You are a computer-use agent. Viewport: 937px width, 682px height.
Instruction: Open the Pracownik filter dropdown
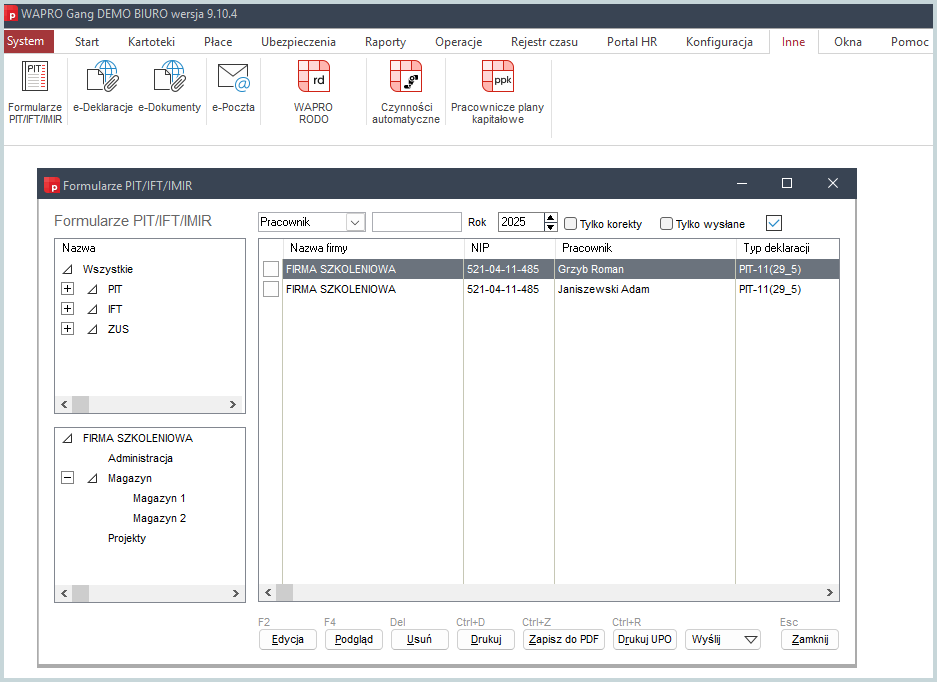coord(355,222)
